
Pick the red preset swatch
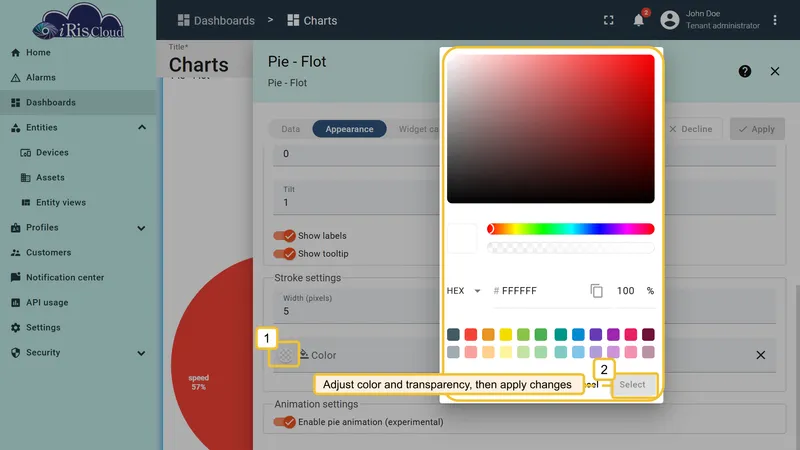click(x=470, y=335)
